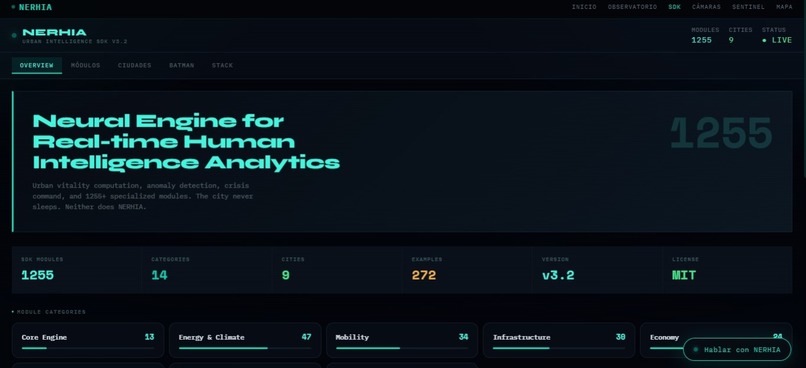
Task: Click the EXAMPLES 272 stat
Action: [467, 269]
